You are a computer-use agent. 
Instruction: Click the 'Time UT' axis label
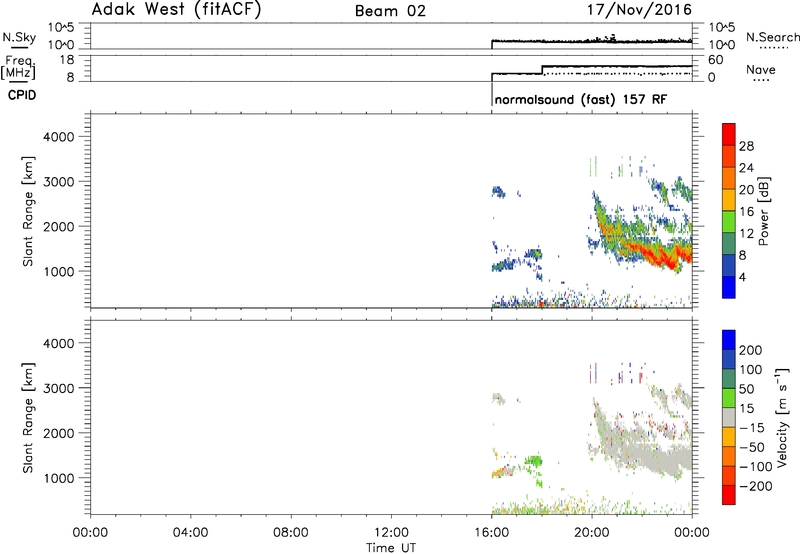coord(391,548)
